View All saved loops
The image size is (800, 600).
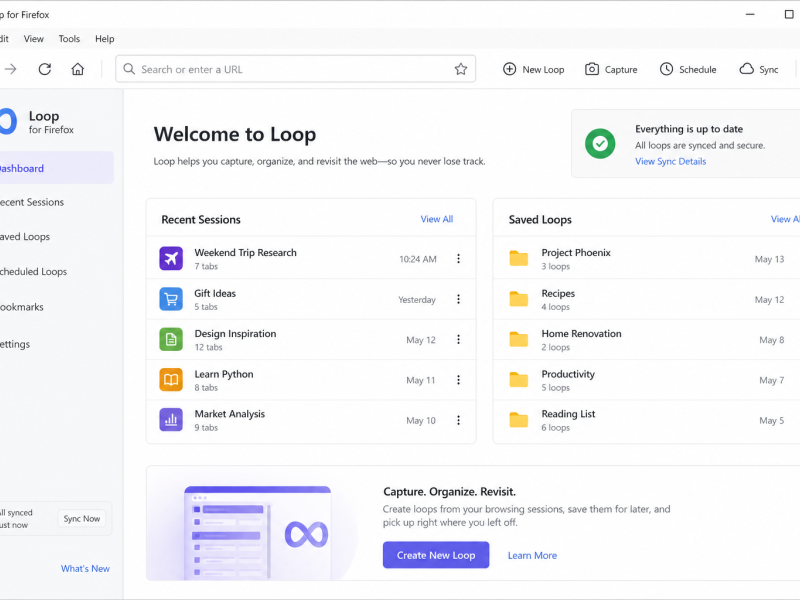click(785, 219)
